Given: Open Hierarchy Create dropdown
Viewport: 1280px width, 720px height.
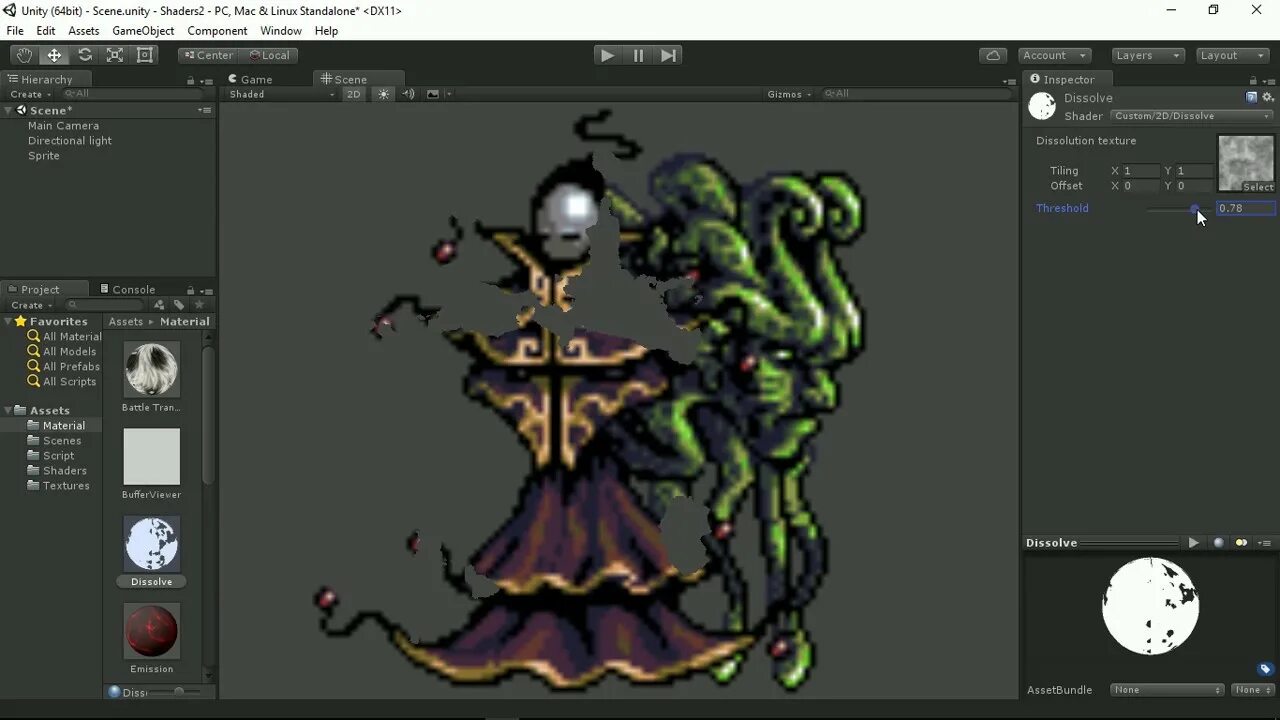Looking at the screenshot, I should coord(31,94).
